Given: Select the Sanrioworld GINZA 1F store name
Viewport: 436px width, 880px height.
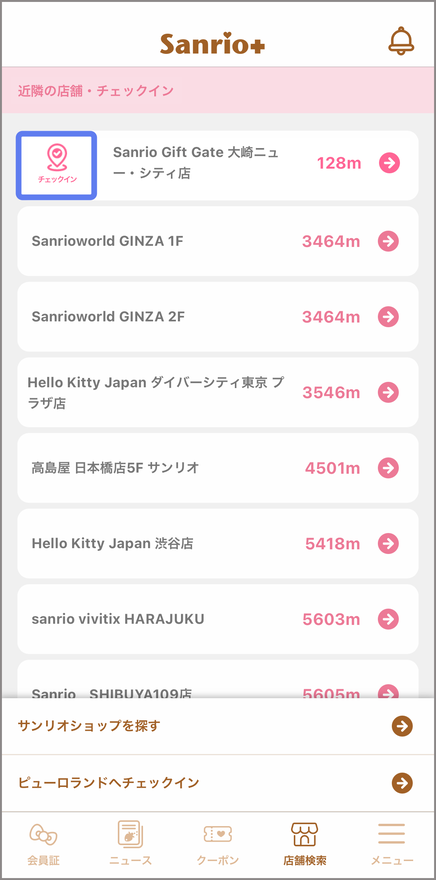Looking at the screenshot, I should point(108,241).
